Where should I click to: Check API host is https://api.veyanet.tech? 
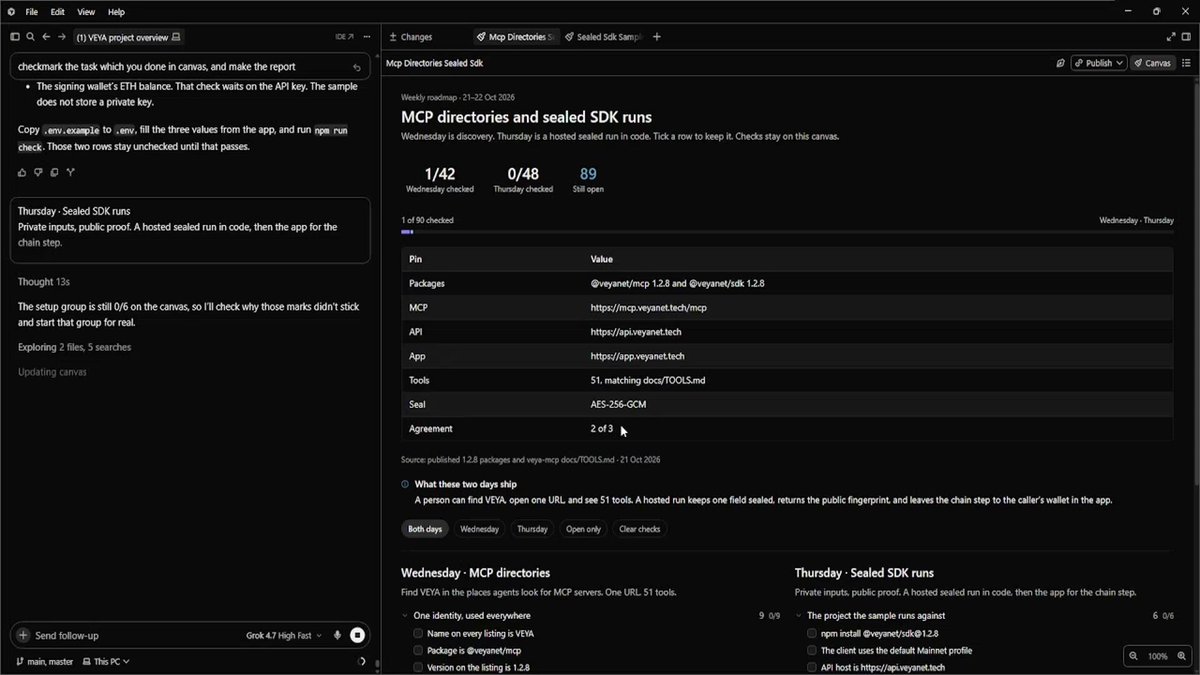click(x=812, y=667)
